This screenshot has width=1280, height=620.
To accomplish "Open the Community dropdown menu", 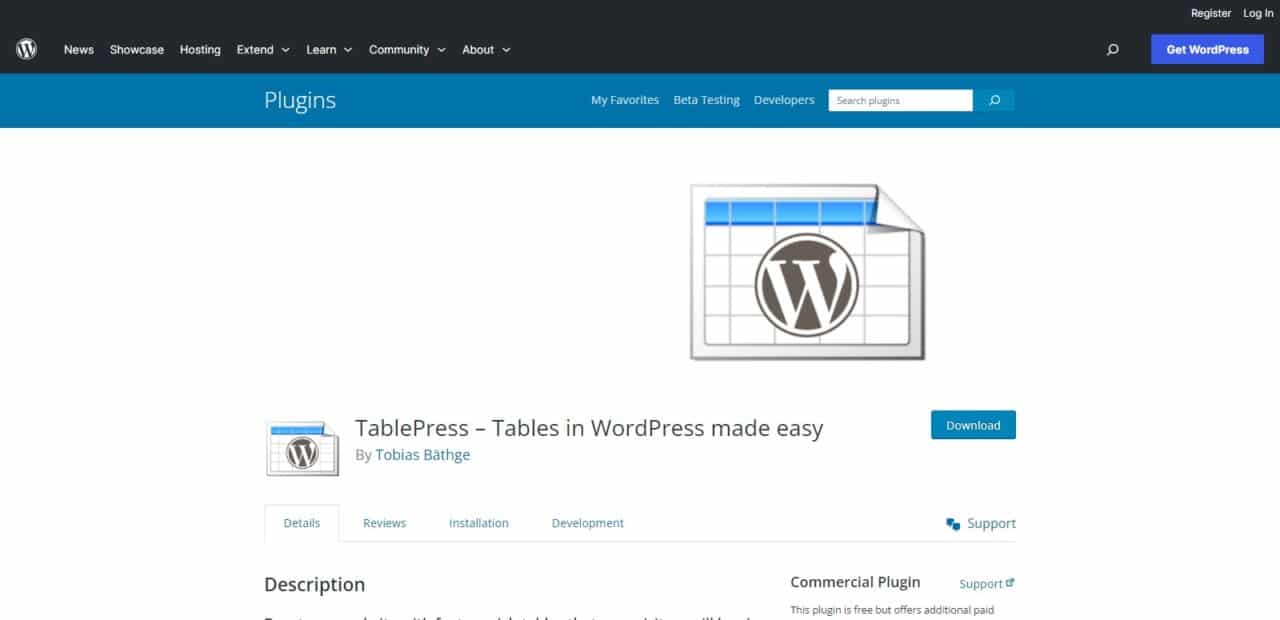I will point(407,49).
